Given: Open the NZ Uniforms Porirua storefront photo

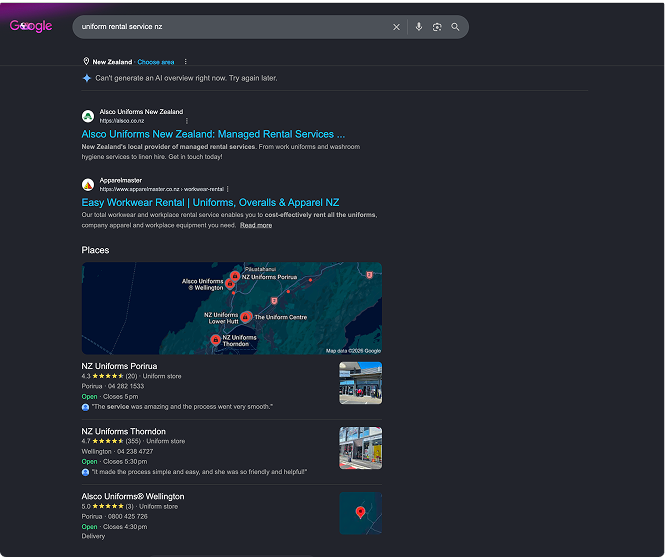Looking at the screenshot, I should point(360,383).
